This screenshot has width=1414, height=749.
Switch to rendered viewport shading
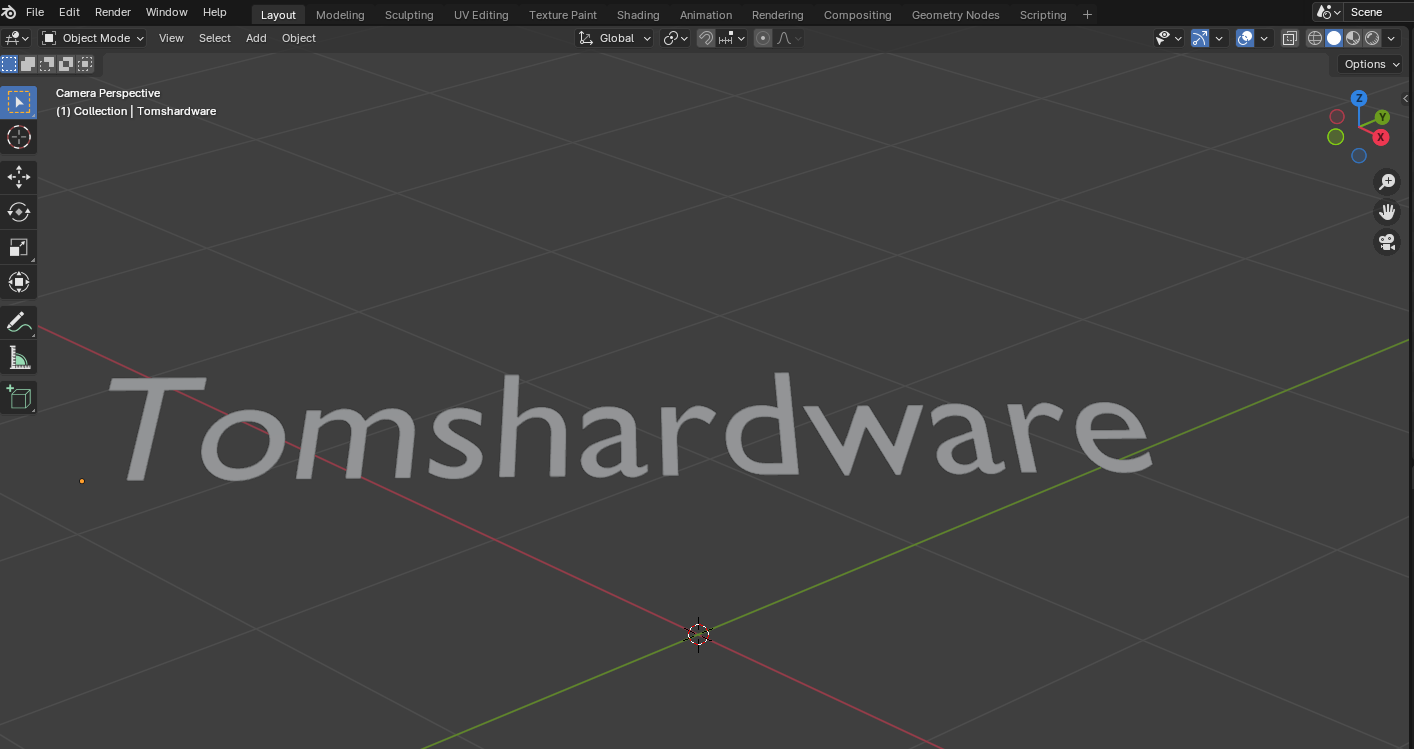click(1372, 38)
